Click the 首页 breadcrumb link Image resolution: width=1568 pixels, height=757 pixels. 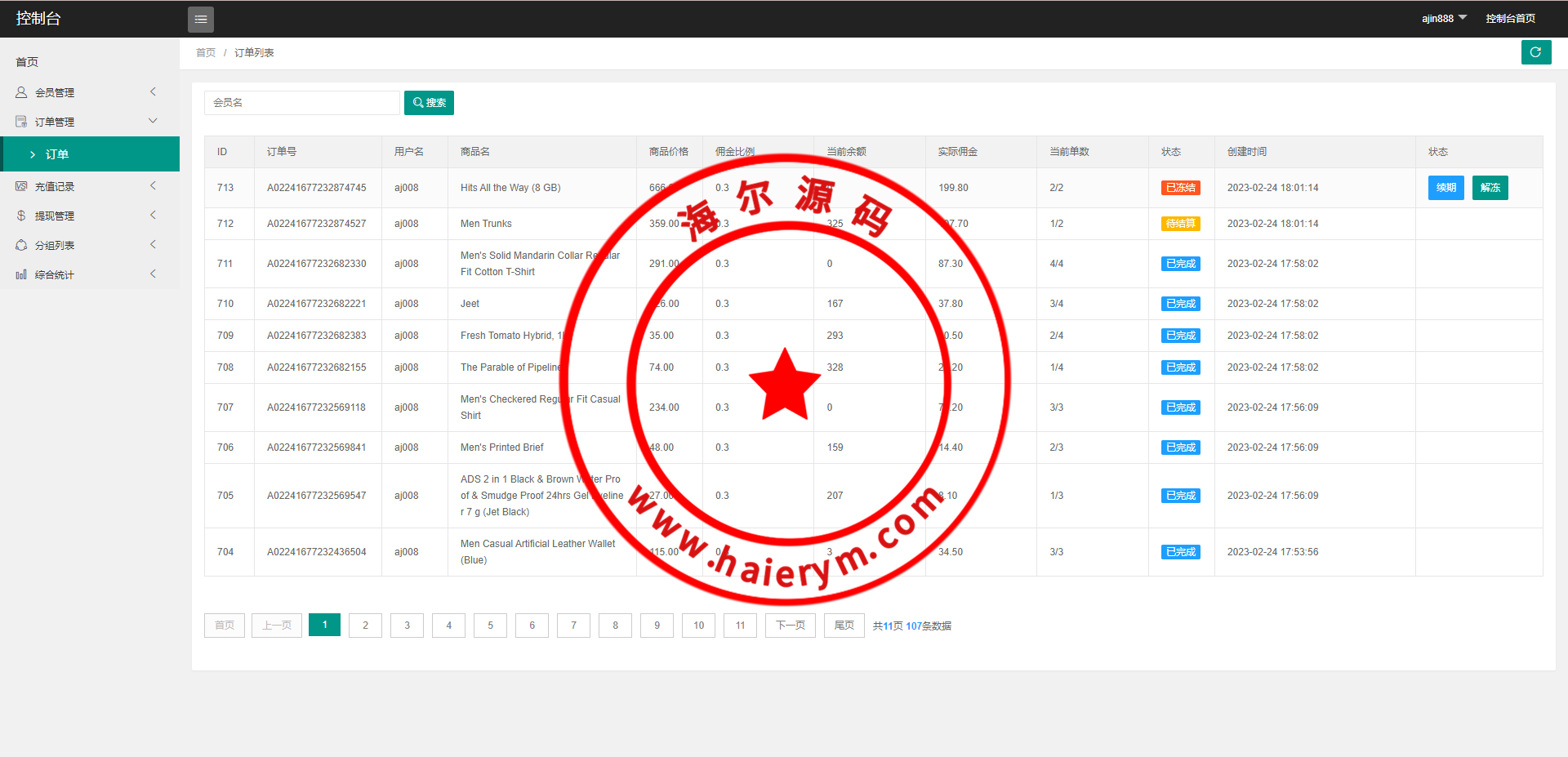(x=206, y=52)
